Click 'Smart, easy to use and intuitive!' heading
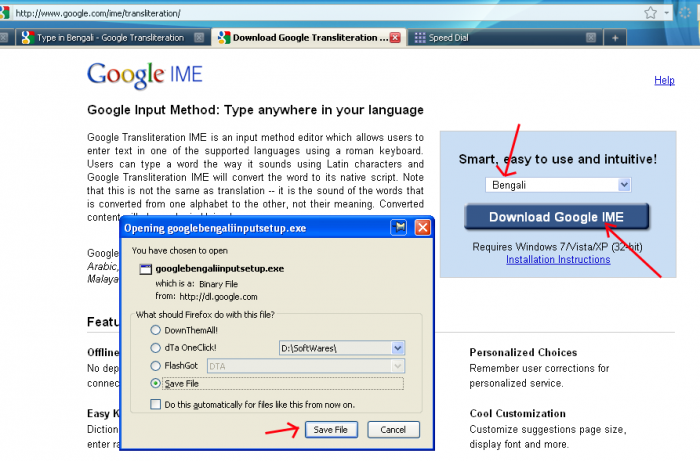Viewport: 700px width, 461px height. click(558, 159)
